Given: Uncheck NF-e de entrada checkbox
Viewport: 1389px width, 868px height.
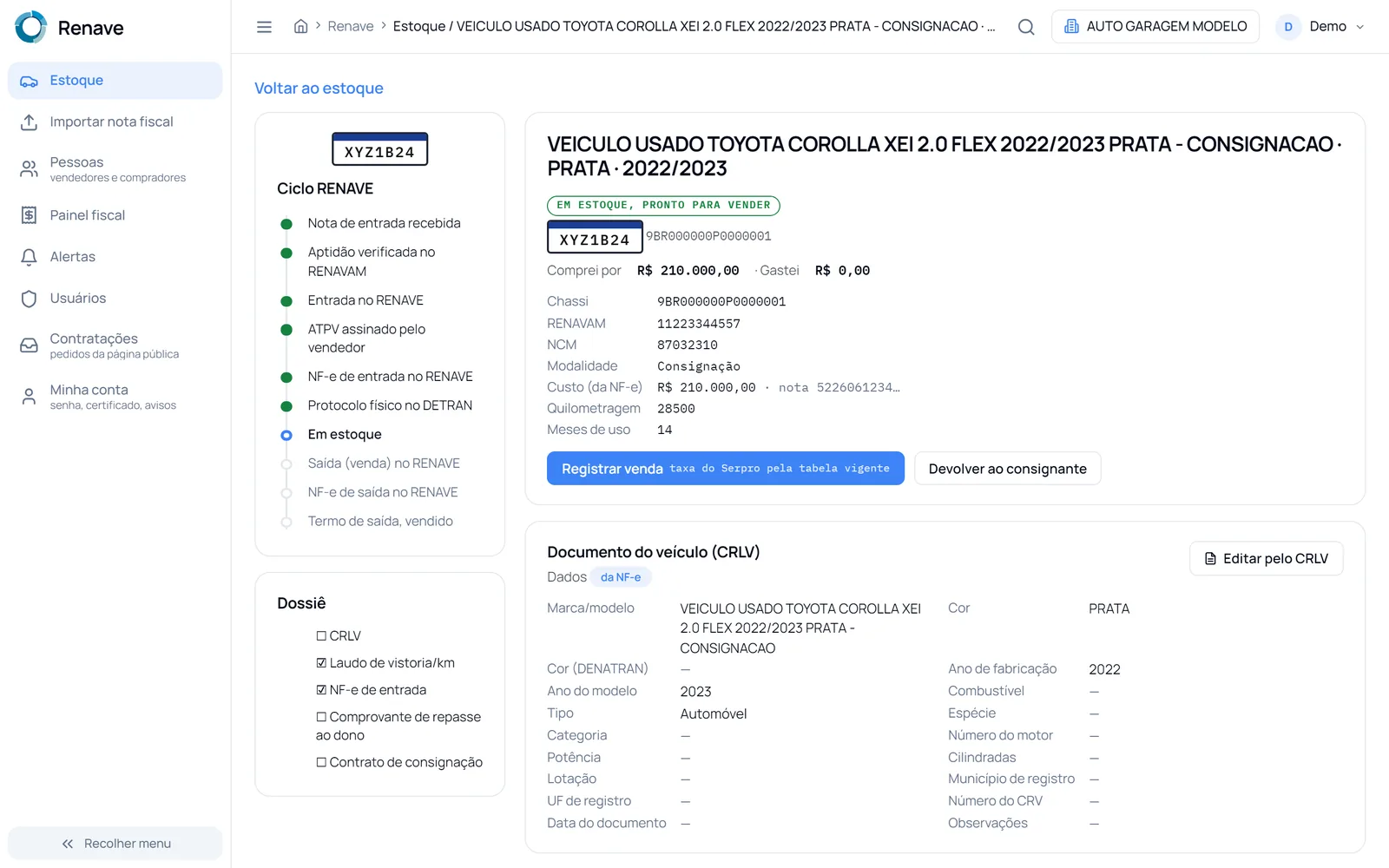Looking at the screenshot, I should (321, 690).
